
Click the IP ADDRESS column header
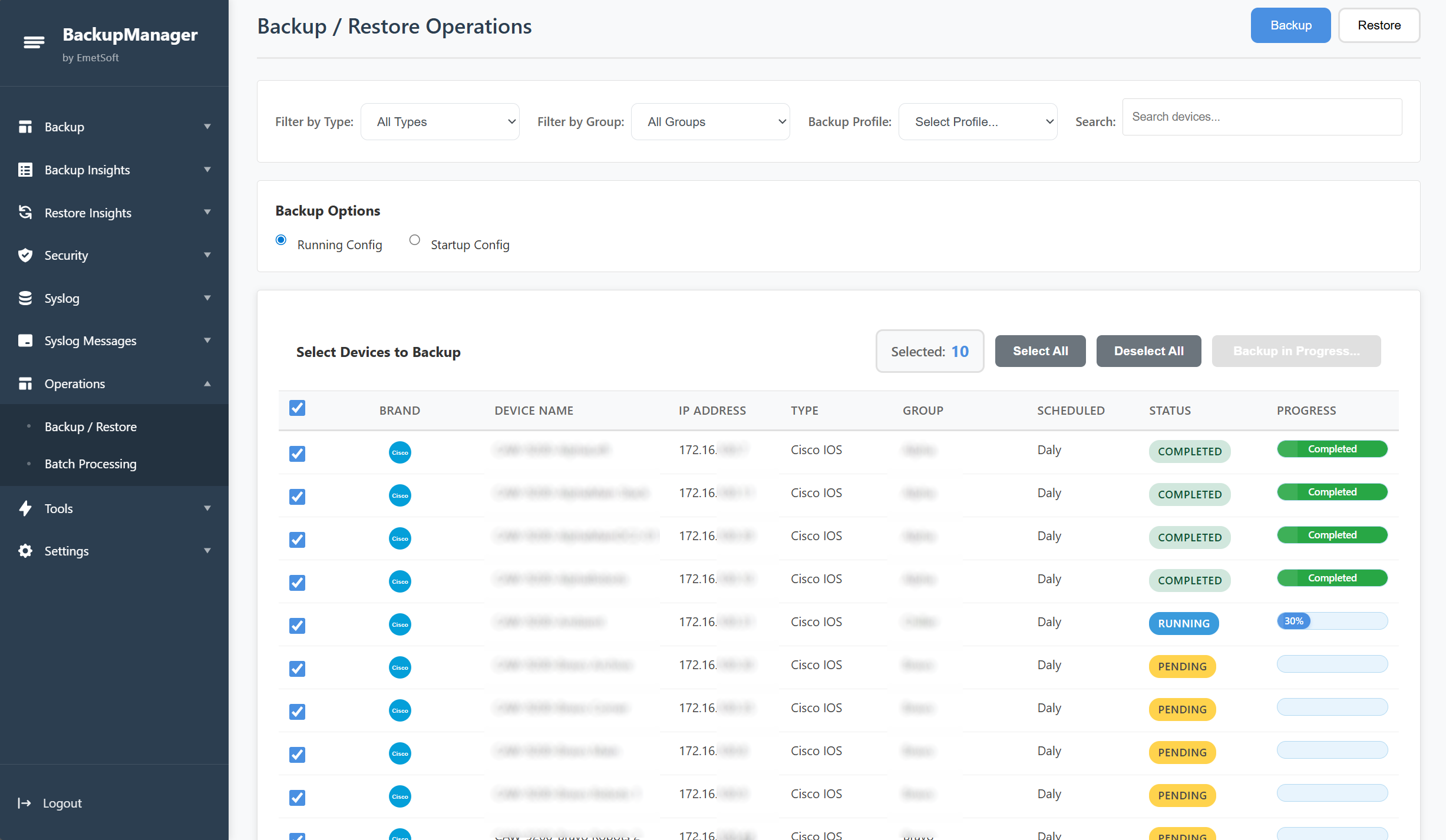pyautogui.click(x=712, y=411)
